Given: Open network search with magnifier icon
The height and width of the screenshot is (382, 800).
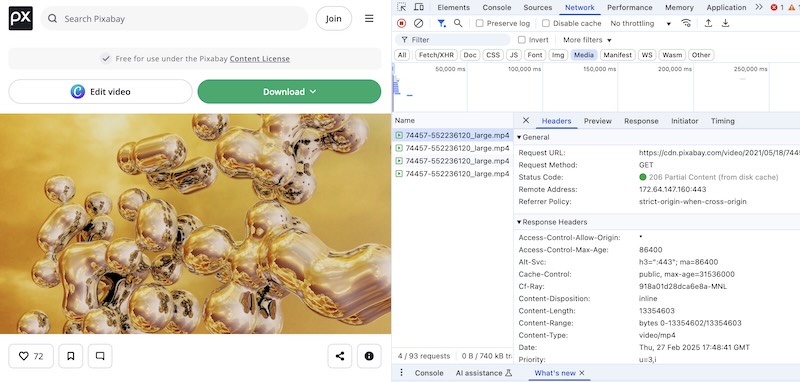Looking at the screenshot, I should 458,23.
